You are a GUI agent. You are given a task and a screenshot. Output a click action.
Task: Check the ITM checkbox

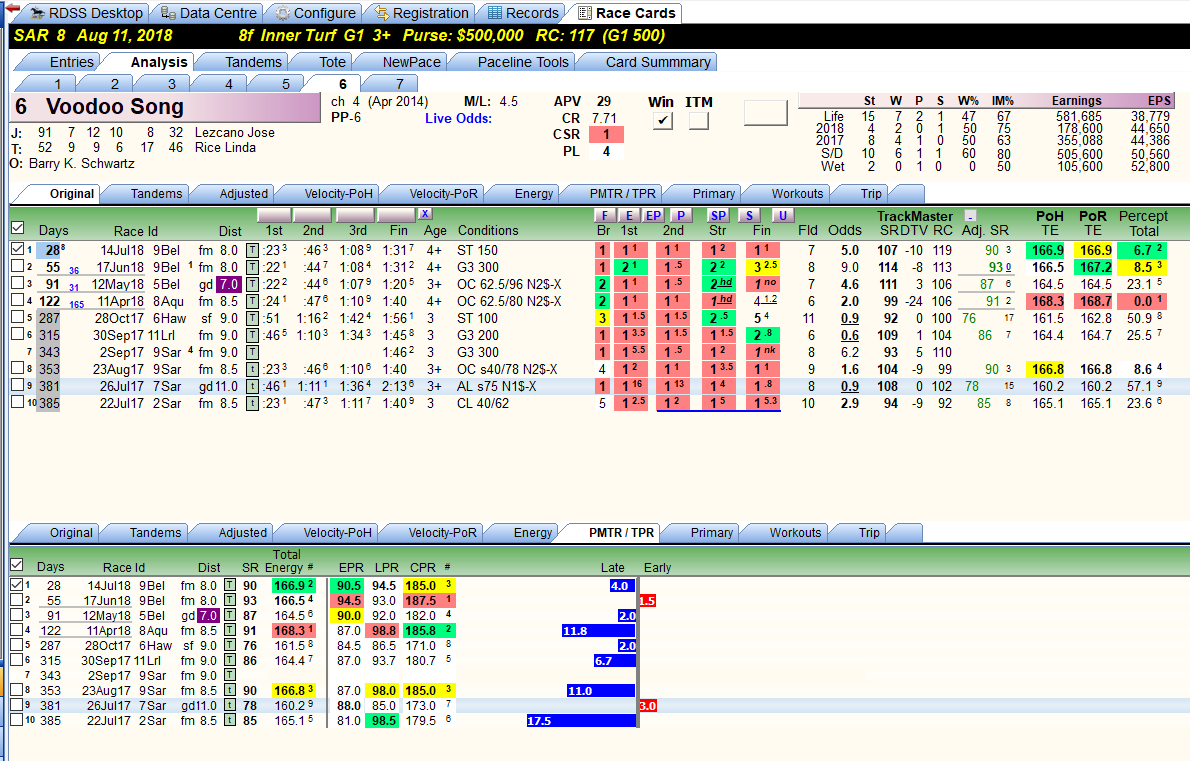[698, 121]
